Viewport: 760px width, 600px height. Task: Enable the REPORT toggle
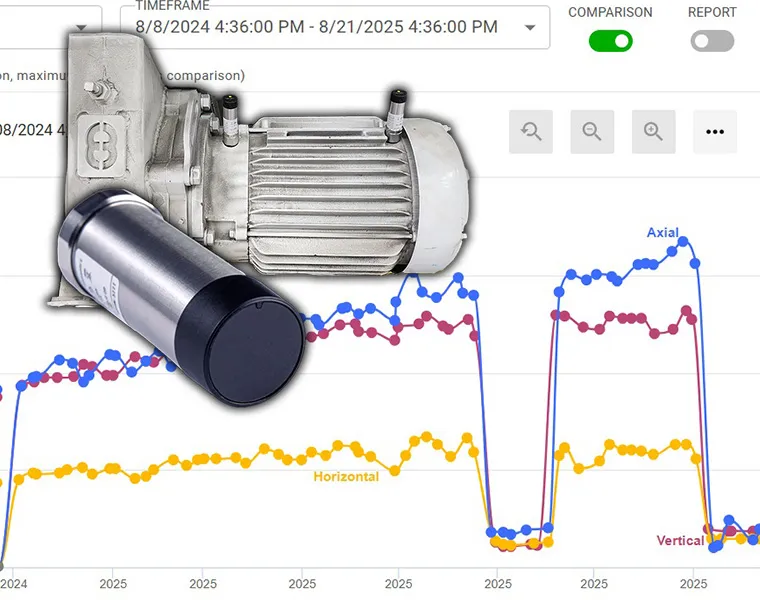point(712,41)
